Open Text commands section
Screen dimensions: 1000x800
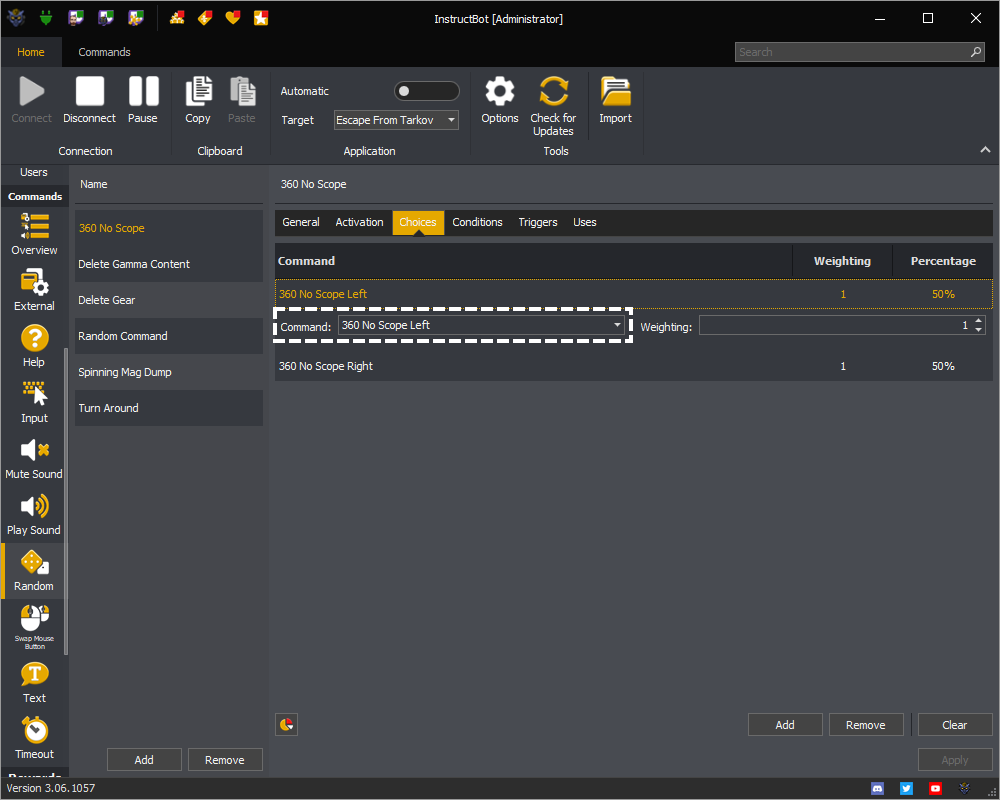34,682
